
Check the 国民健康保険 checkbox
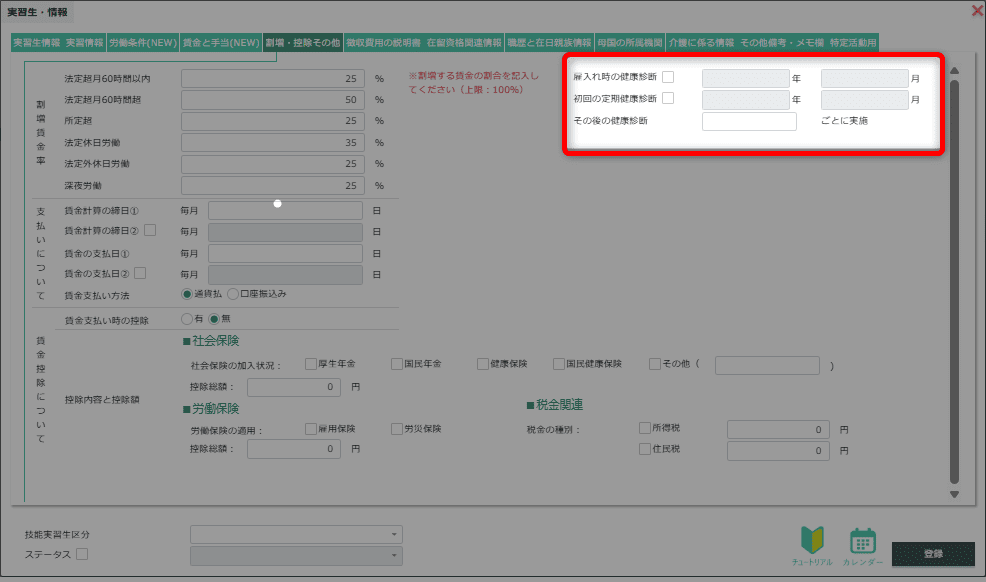(x=559, y=364)
